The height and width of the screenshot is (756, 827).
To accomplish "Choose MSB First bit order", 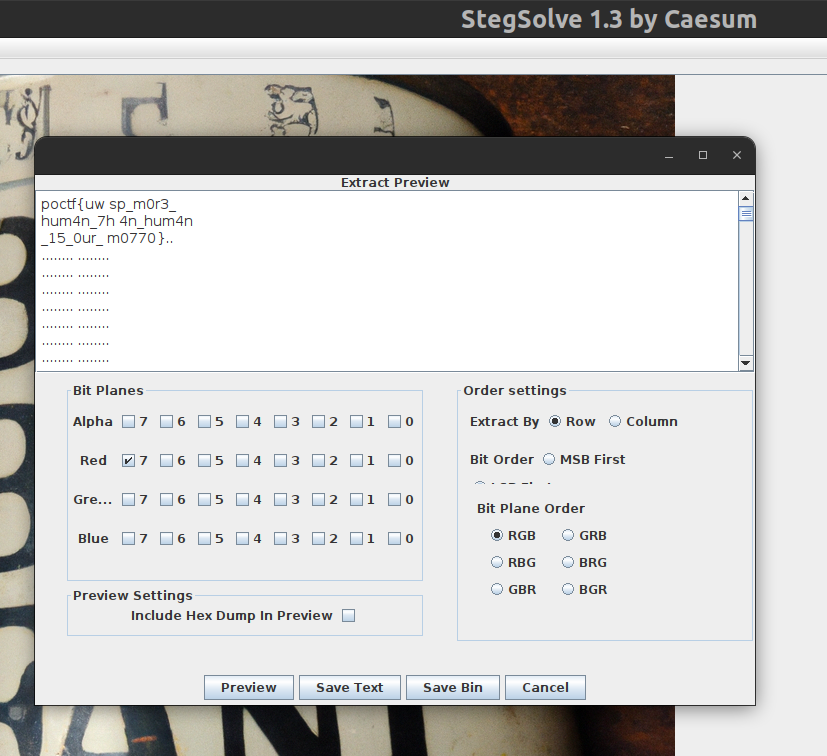I will tap(549, 460).
